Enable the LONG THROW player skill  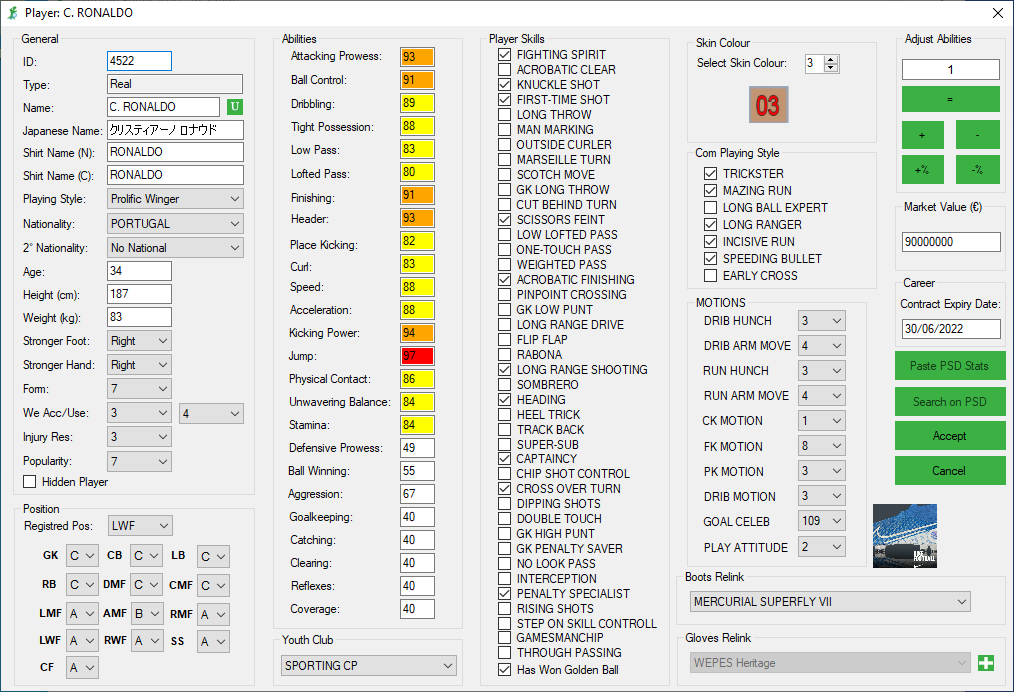coord(503,114)
